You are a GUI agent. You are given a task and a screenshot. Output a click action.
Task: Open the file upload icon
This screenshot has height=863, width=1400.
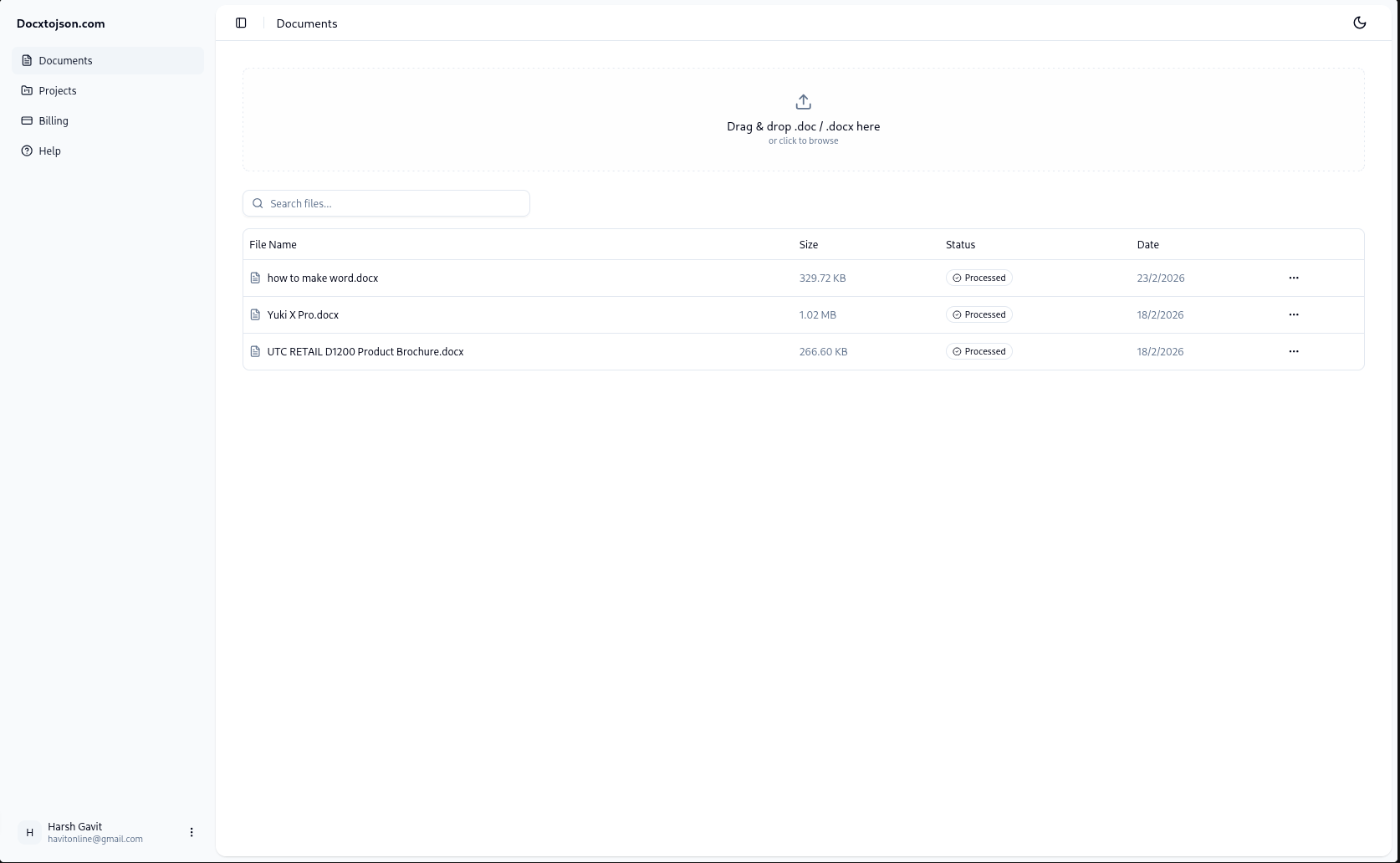[x=802, y=100]
